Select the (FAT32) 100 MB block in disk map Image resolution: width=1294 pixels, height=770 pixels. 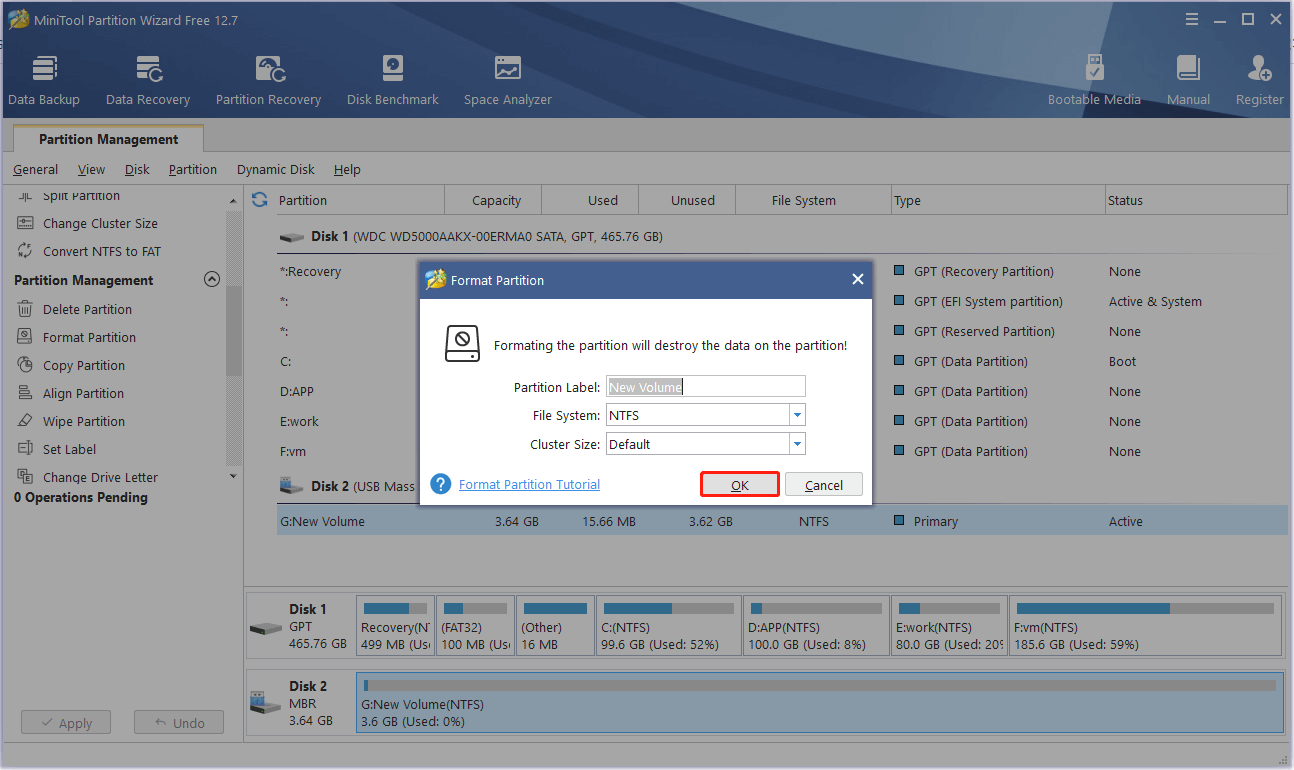click(475, 626)
